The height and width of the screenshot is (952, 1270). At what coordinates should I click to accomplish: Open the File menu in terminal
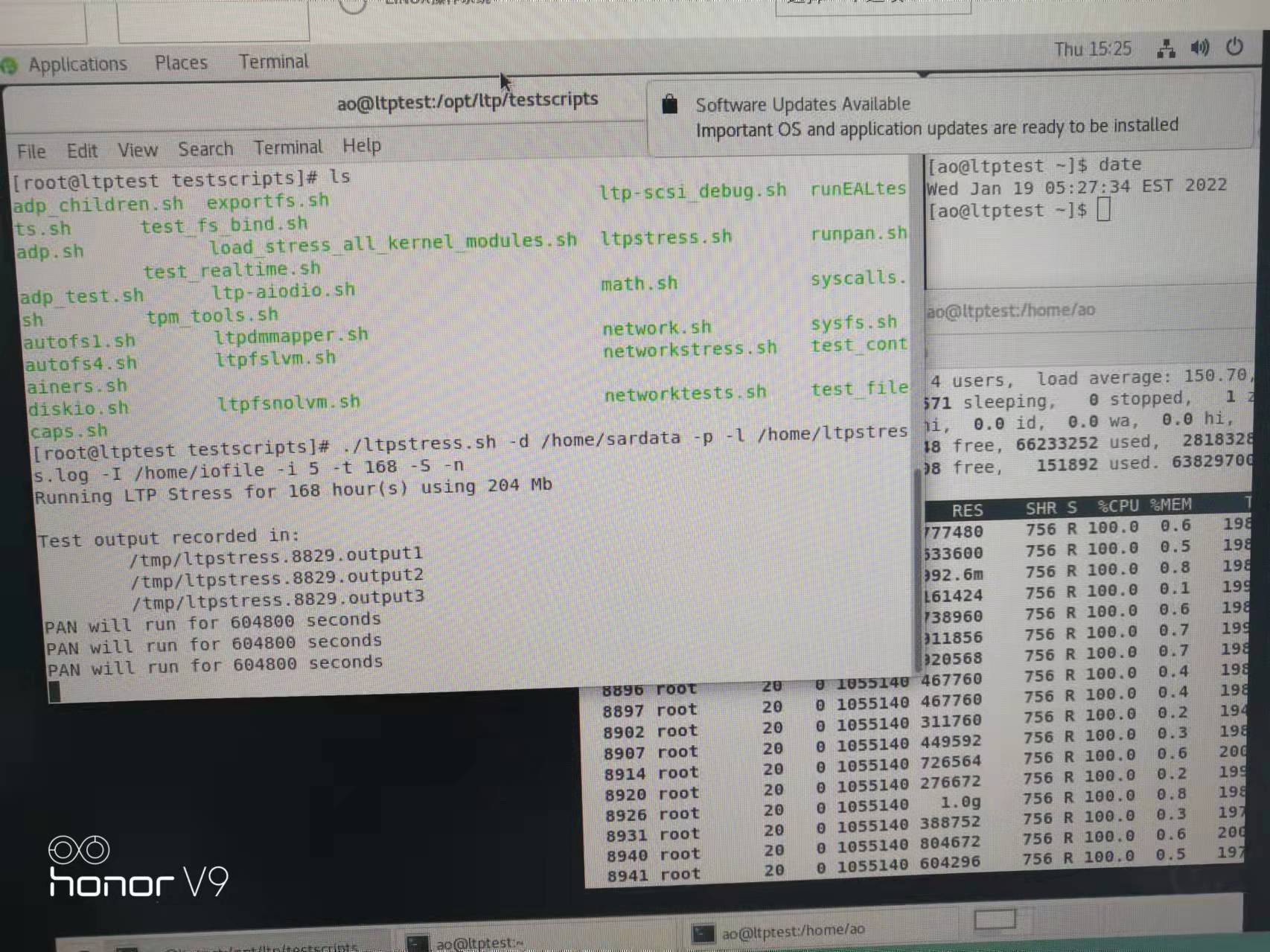[x=31, y=152]
